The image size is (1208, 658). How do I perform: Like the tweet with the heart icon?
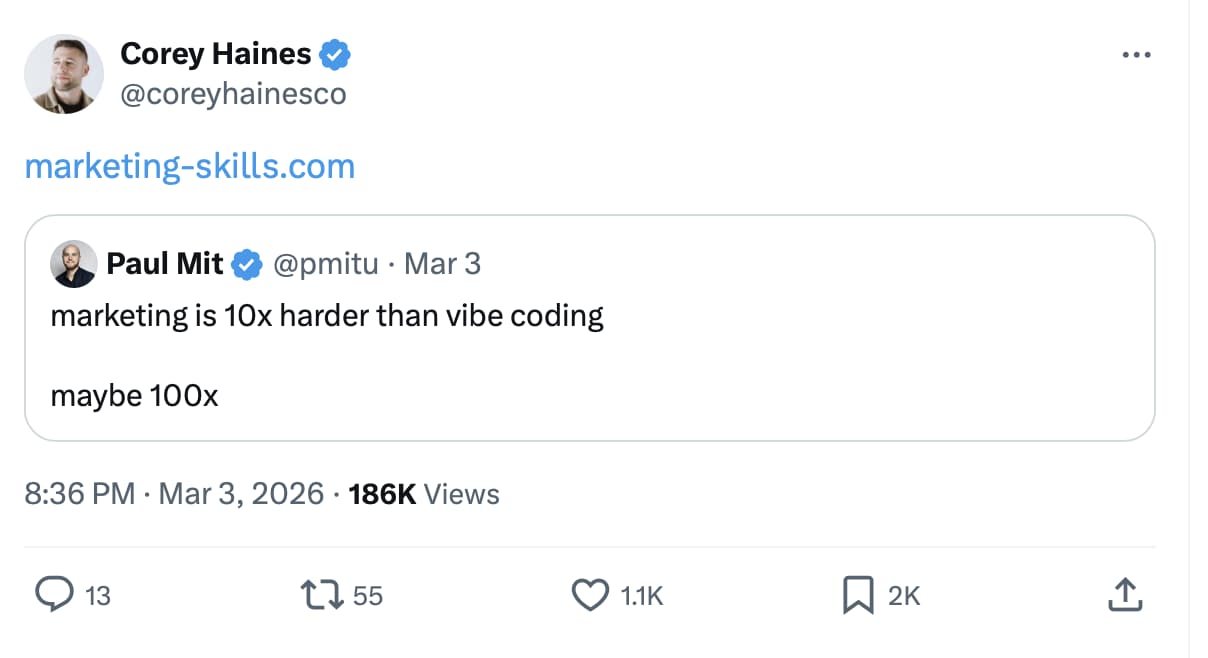pos(592,595)
